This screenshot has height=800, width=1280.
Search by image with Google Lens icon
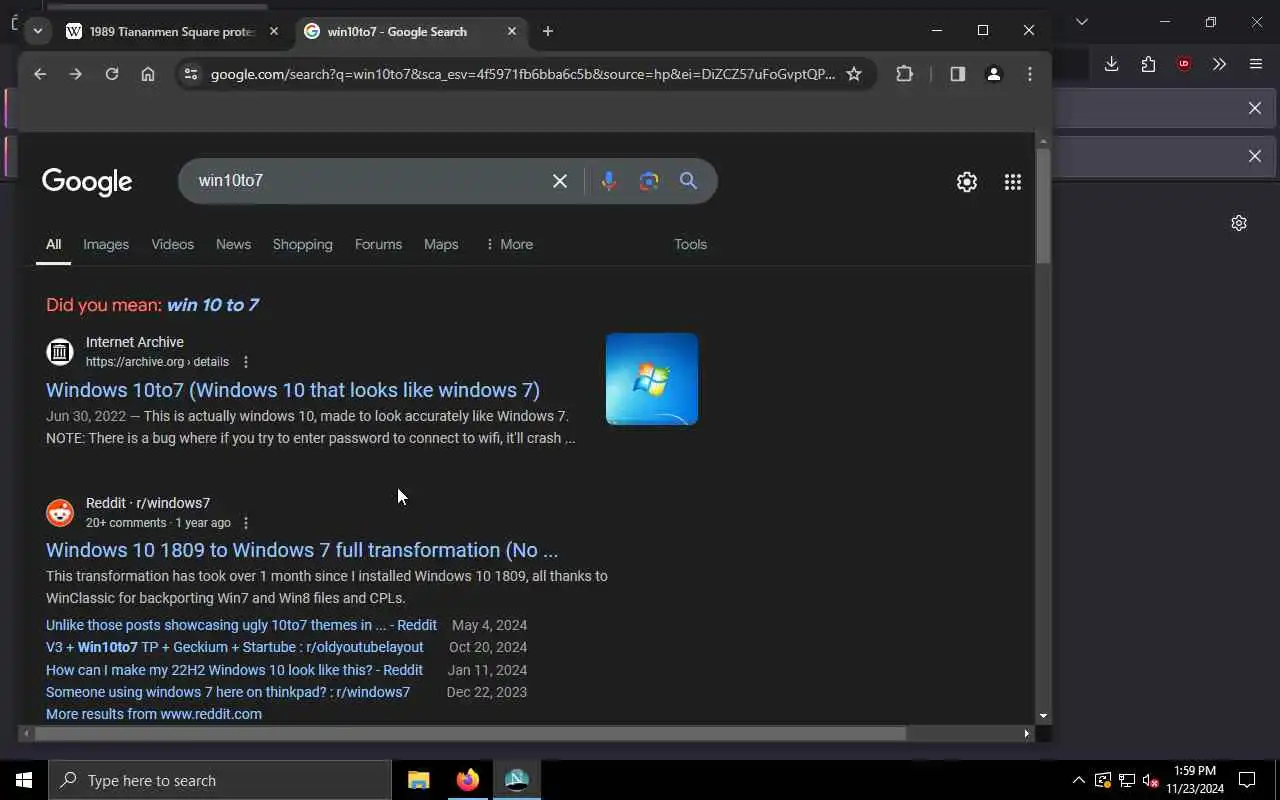[649, 181]
